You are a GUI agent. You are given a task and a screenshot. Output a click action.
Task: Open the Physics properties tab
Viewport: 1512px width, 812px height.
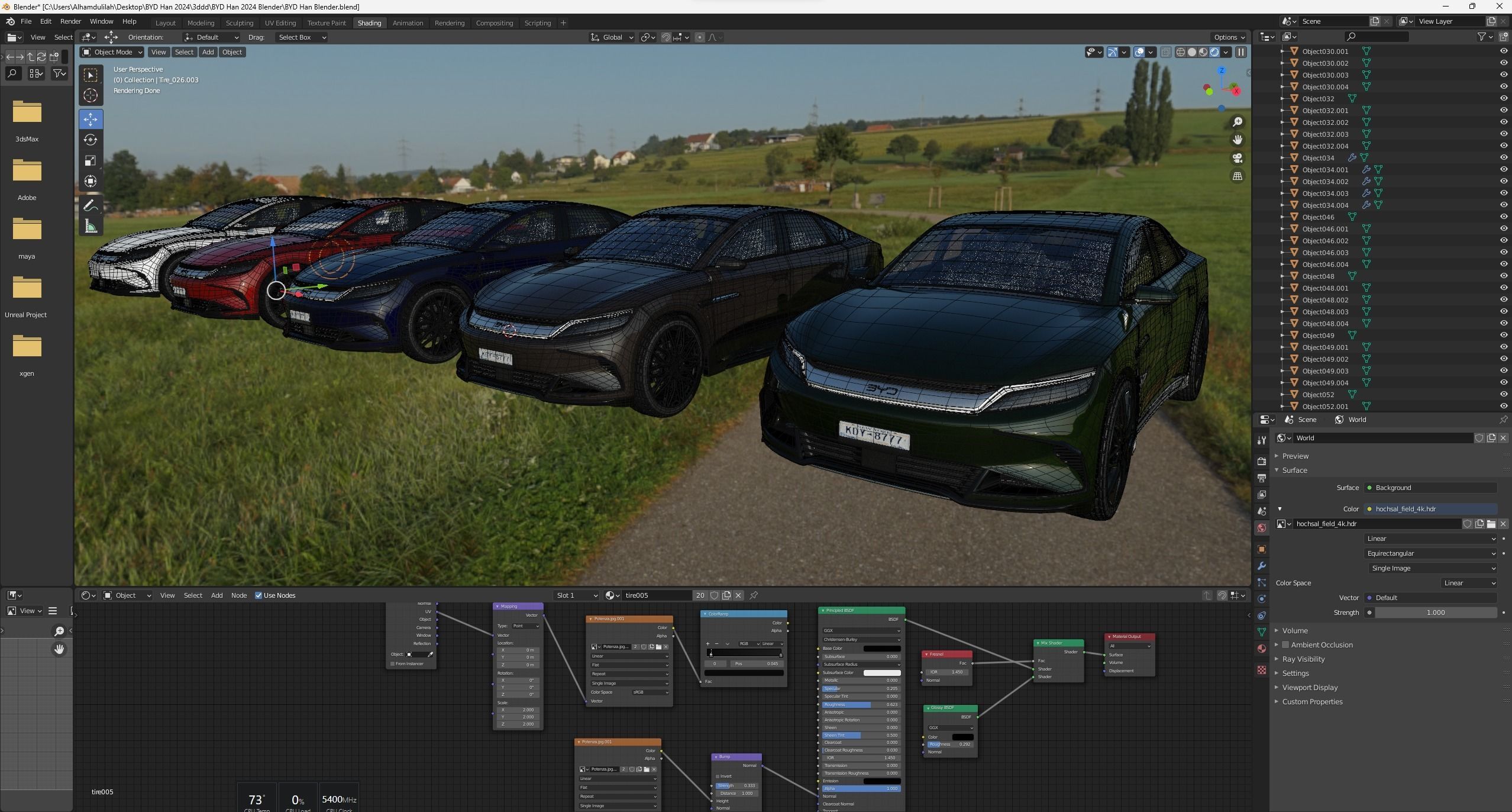pyautogui.click(x=1262, y=599)
